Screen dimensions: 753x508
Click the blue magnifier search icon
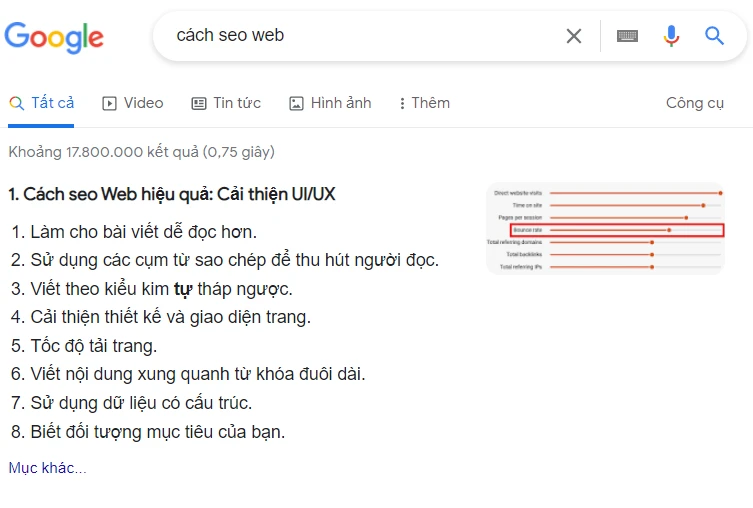(714, 36)
